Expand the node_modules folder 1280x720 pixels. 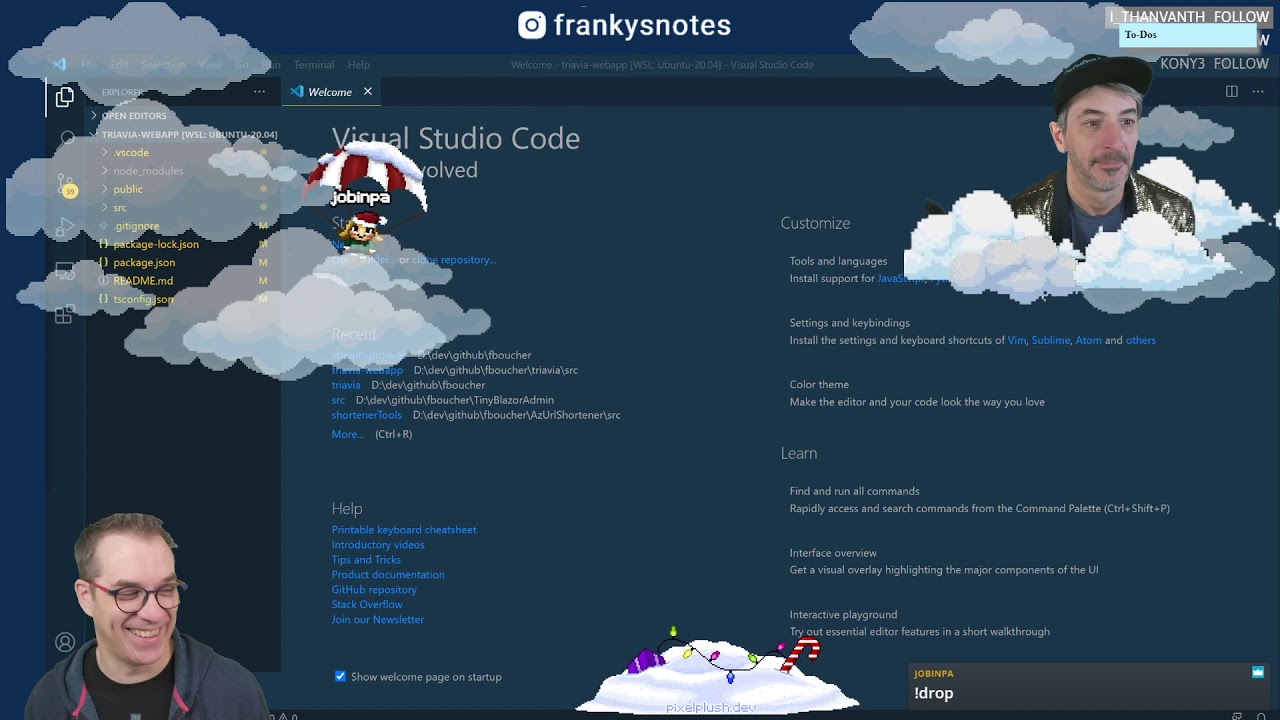click(x=148, y=171)
